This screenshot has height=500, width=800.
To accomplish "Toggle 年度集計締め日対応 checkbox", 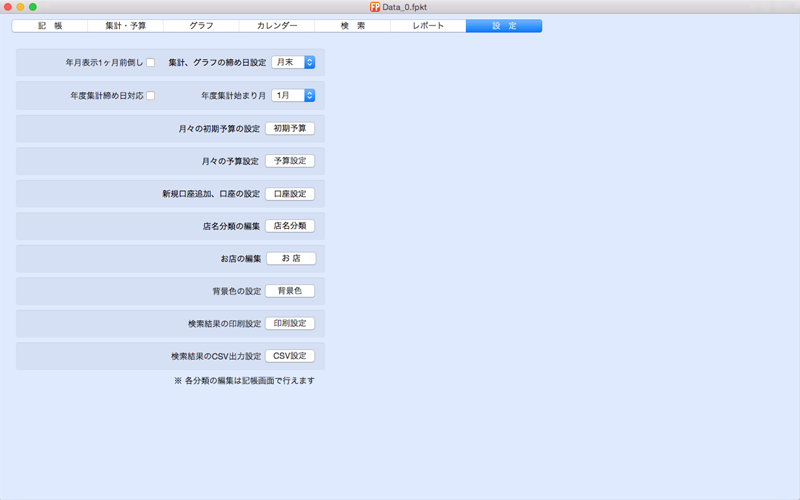I will click(151, 95).
